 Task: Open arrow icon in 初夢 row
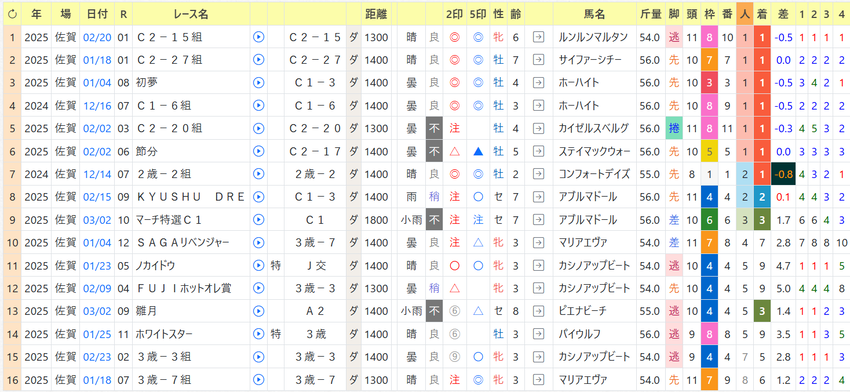[538, 82]
